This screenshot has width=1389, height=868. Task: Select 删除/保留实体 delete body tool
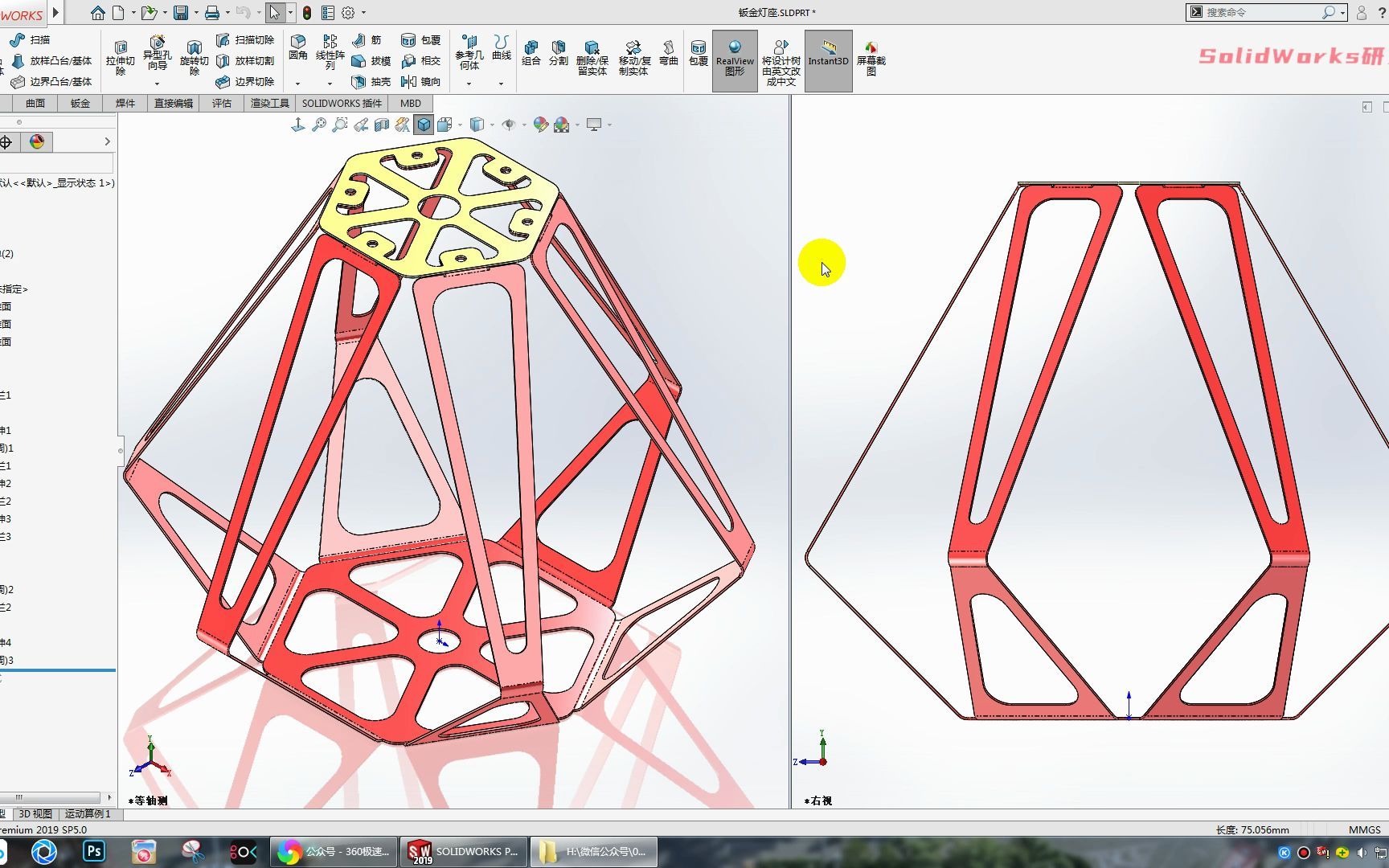(592, 58)
